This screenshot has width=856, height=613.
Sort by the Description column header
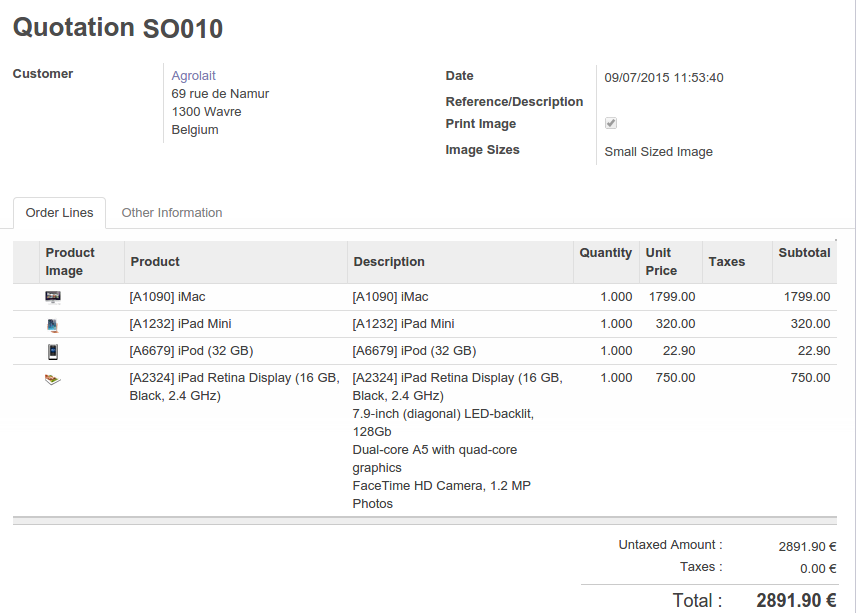[x=460, y=262]
